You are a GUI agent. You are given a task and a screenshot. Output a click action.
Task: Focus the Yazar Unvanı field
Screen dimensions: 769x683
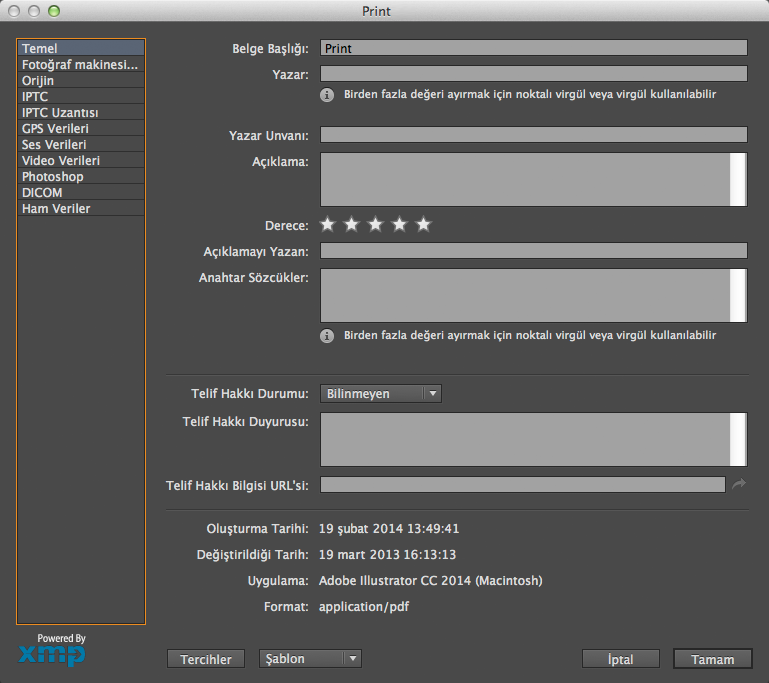click(x=534, y=134)
